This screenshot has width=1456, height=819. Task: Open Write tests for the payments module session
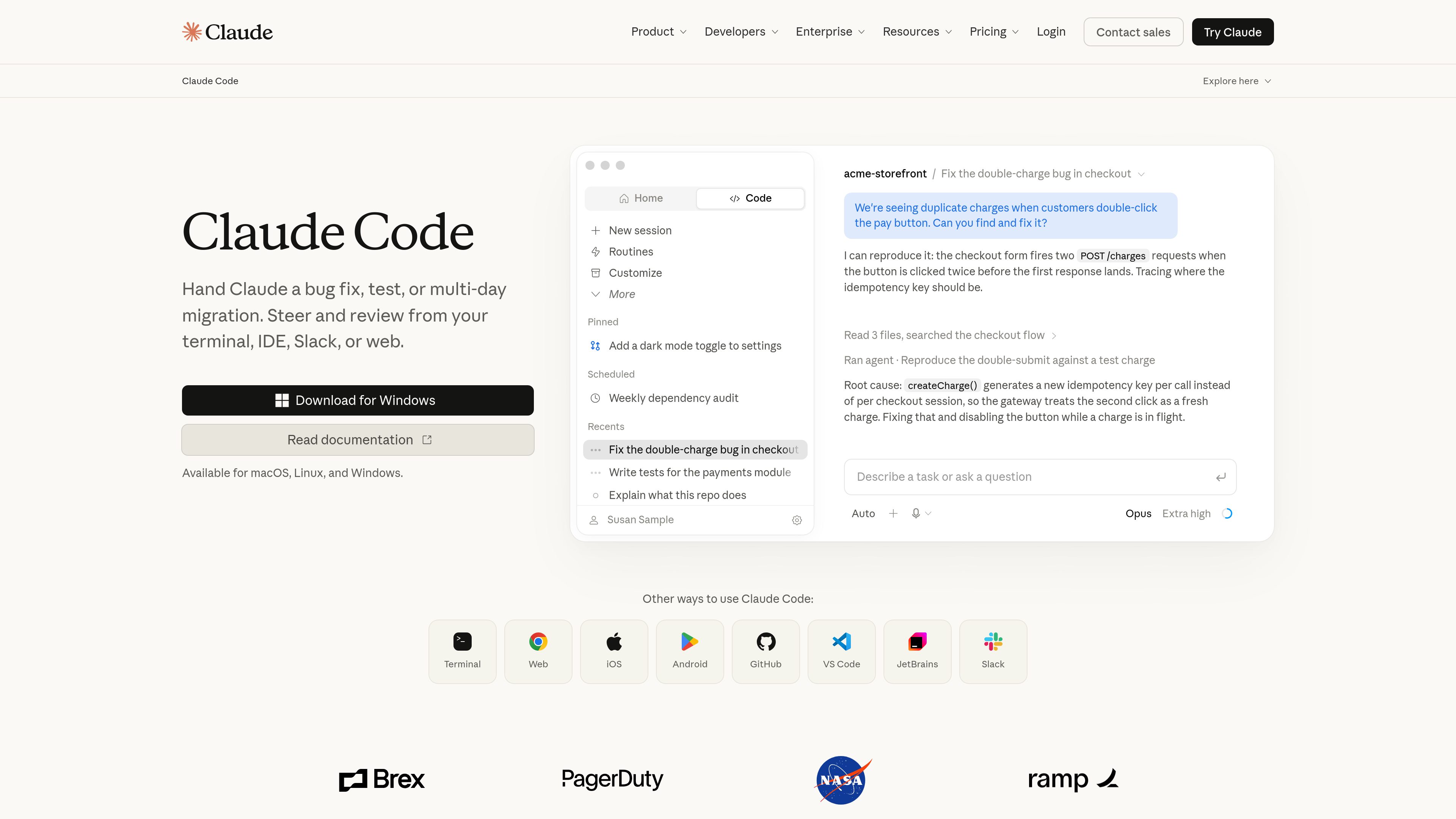(695, 472)
